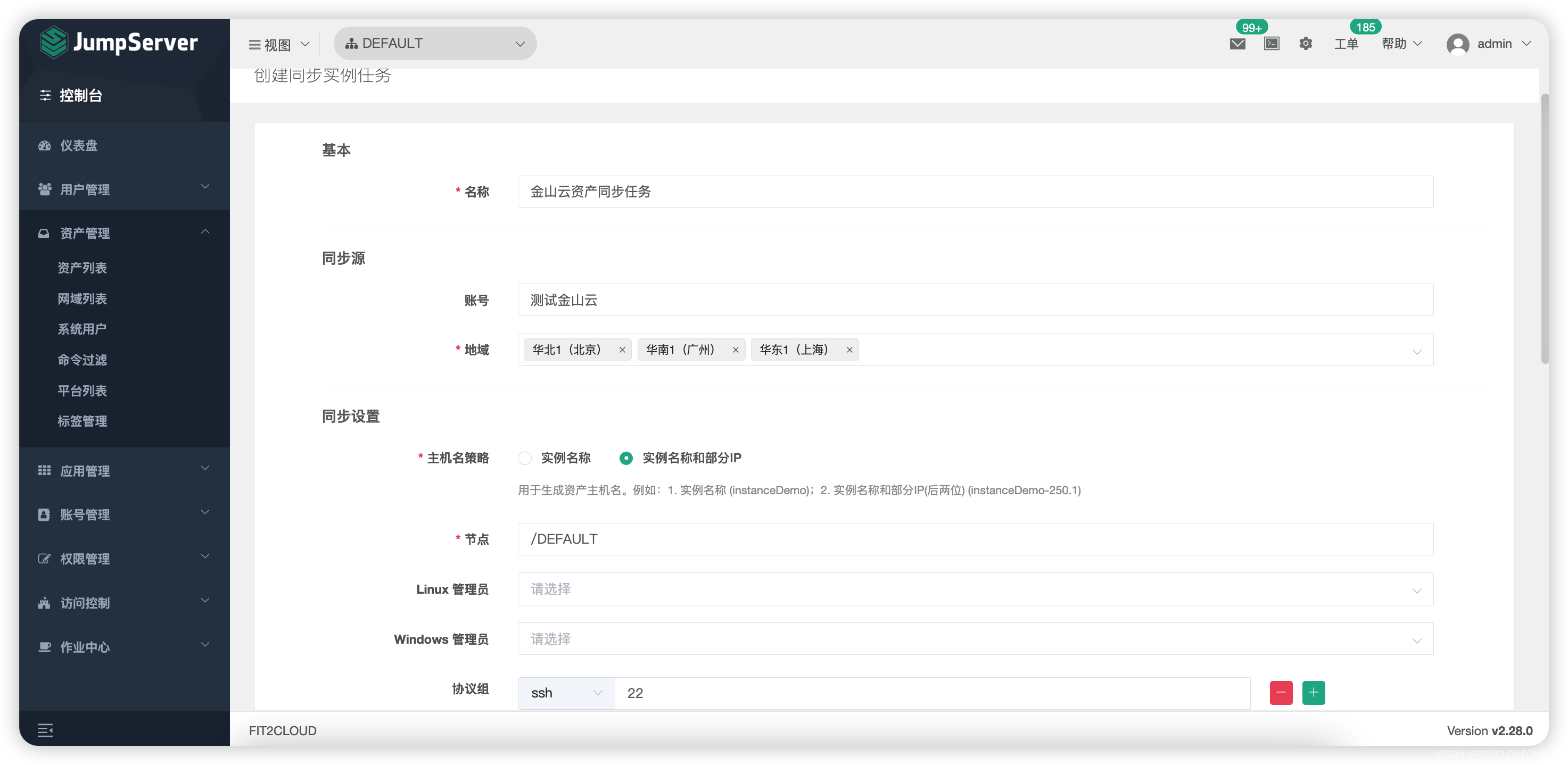Click FIT2CLOUD footer text
The height and width of the screenshot is (765, 1568).
[x=283, y=731]
